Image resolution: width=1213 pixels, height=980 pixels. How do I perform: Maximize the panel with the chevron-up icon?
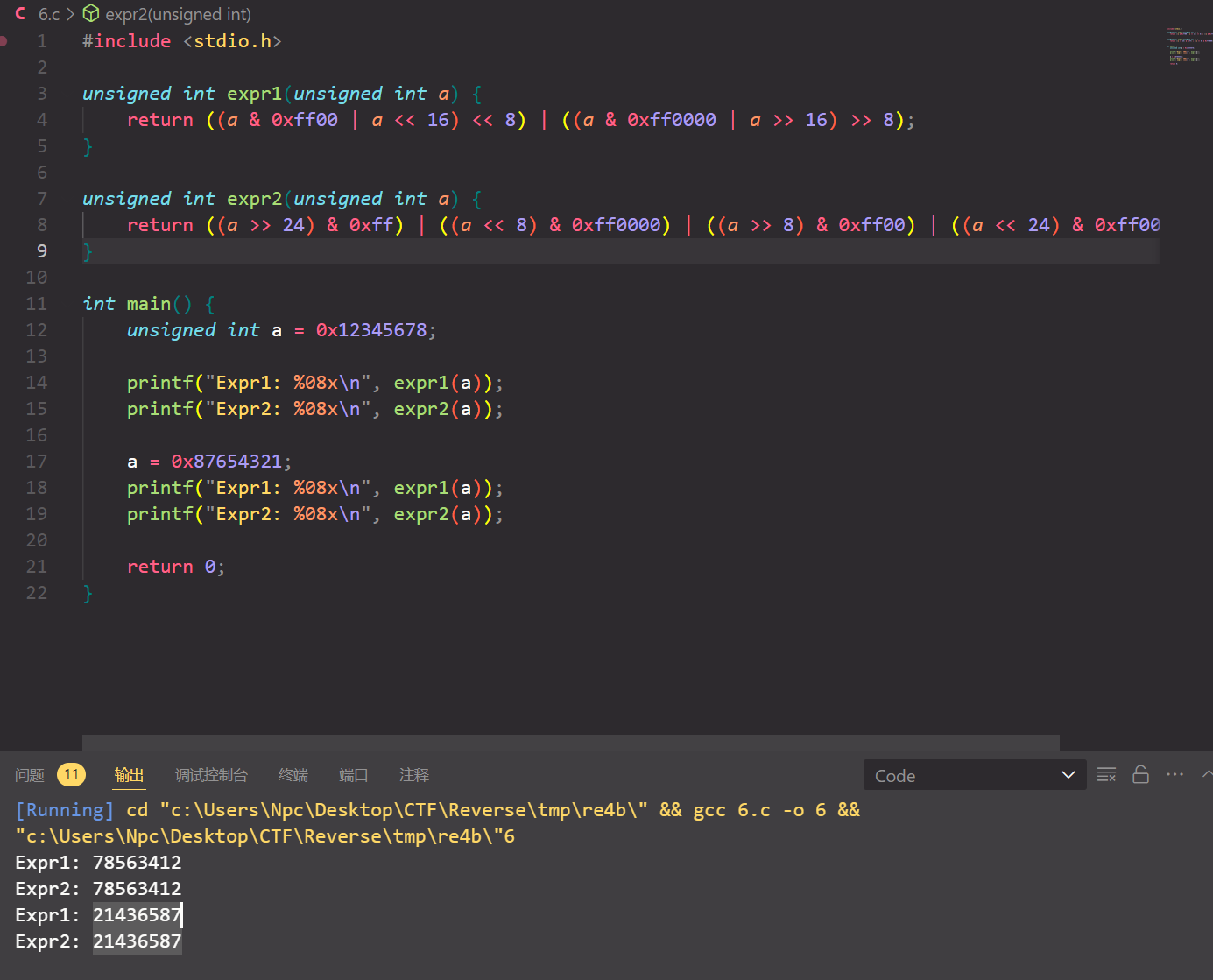click(x=1207, y=775)
